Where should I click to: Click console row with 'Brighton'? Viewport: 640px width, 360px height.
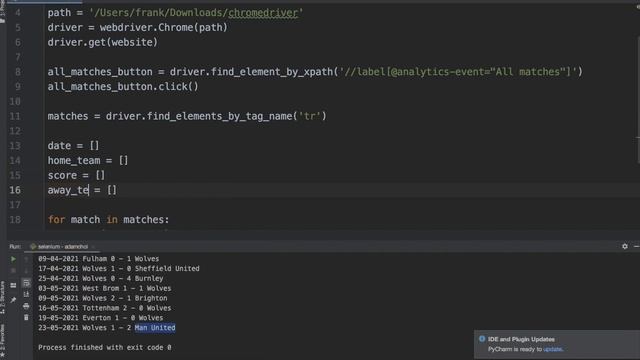coord(103,298)
